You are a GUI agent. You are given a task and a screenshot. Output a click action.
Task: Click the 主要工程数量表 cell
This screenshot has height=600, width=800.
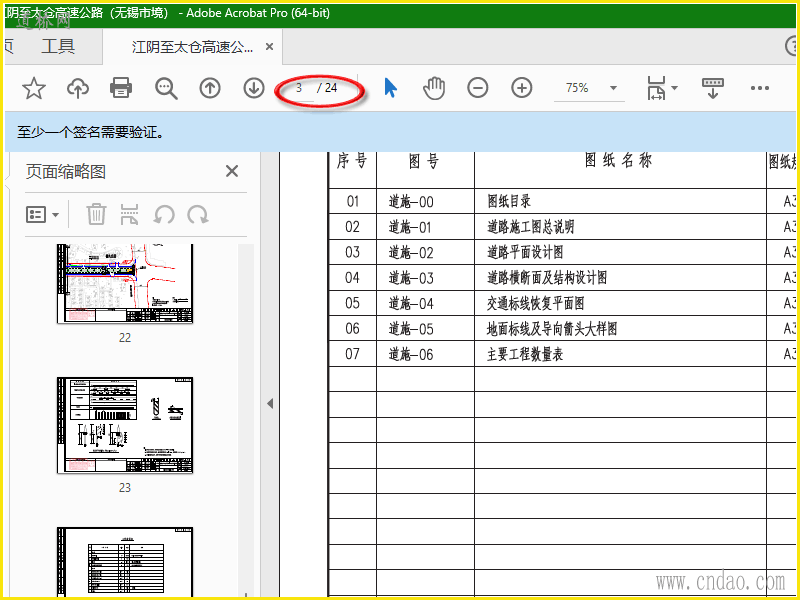(x=620, y=354)
